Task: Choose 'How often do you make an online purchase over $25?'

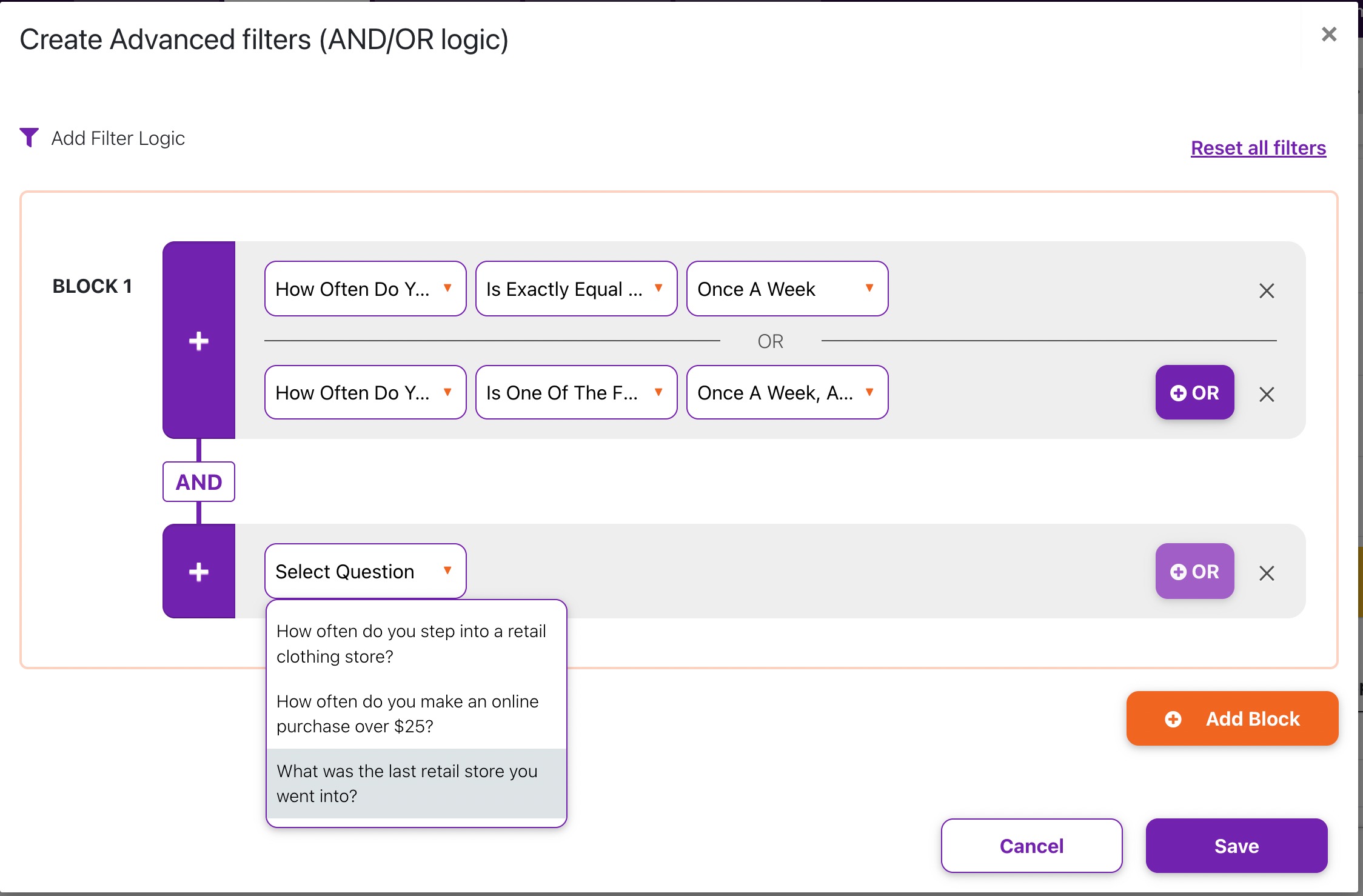Action: pos(416,714)
